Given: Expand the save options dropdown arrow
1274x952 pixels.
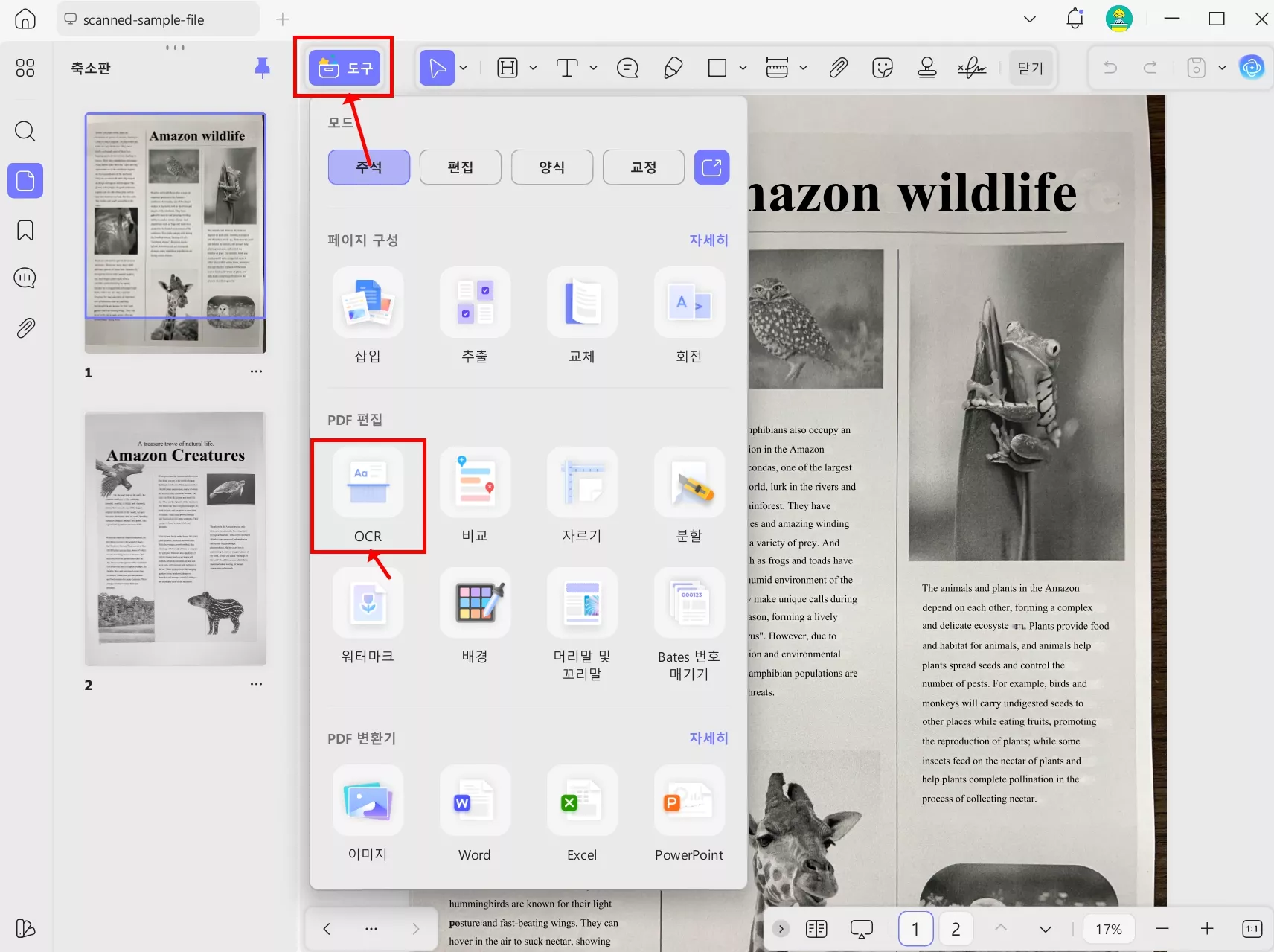Looking at the screenshot, I should click(x=1222, y=68).
